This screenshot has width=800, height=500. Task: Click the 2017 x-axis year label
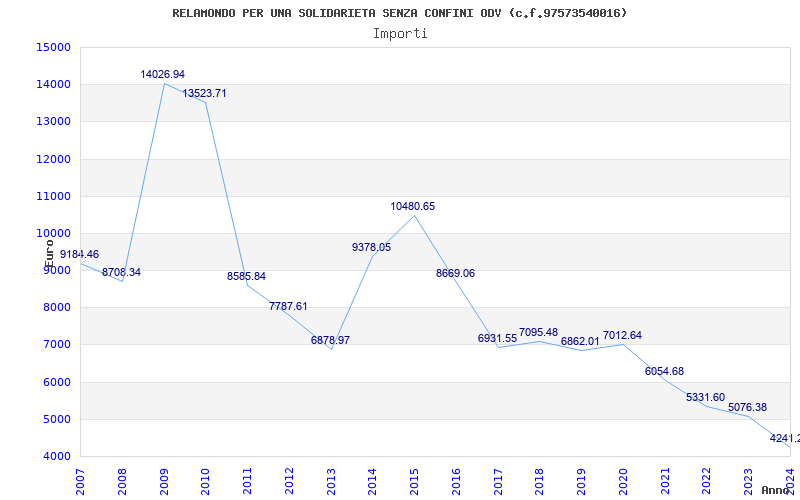click(498, 482)
